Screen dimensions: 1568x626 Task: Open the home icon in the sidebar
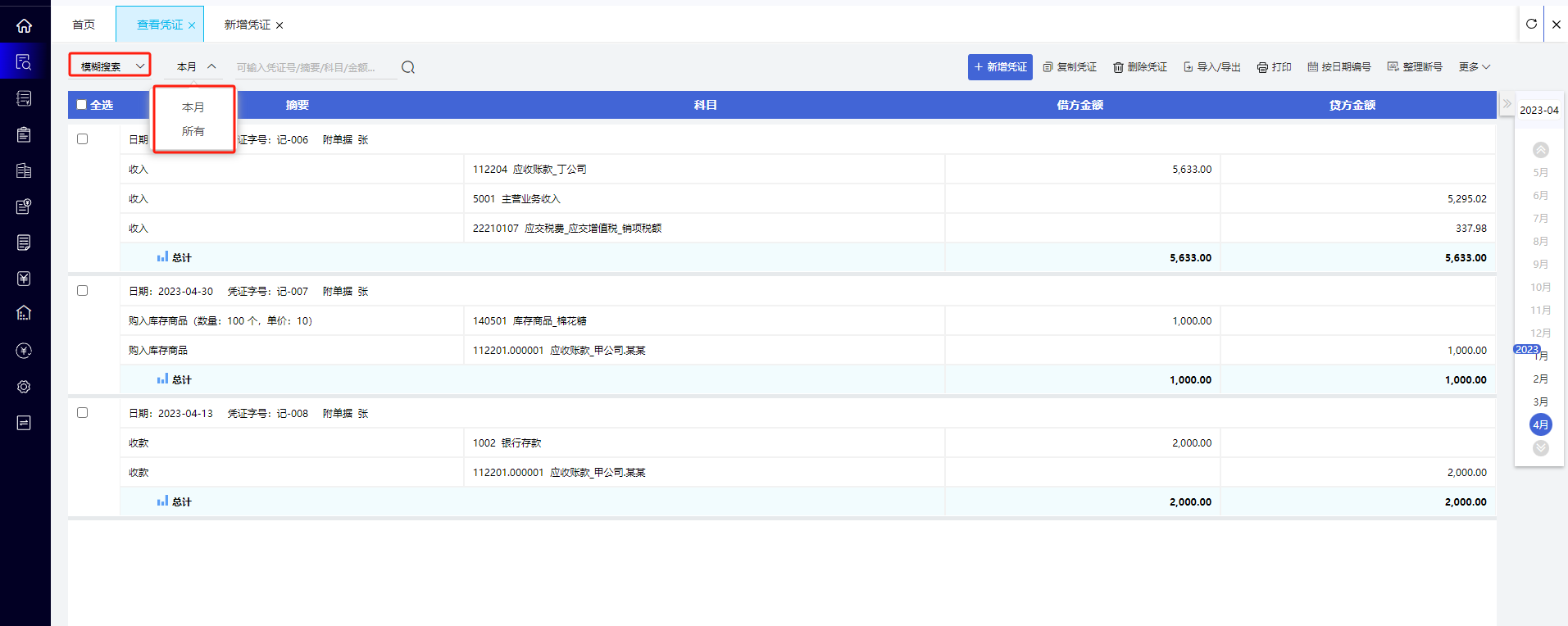[x=24, y=25]
